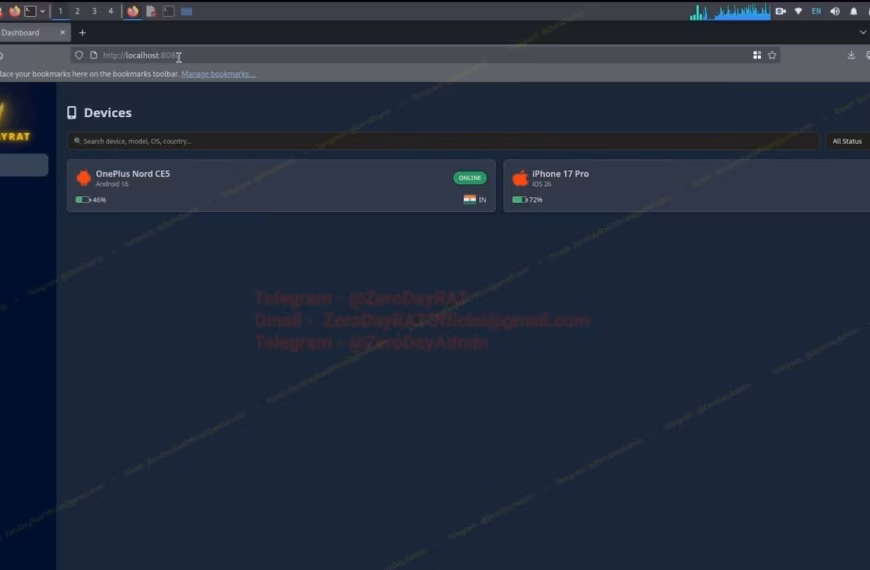870x570 pixels.
Task: Focus the running Firefox window in the taskbar
Action: 133,11
